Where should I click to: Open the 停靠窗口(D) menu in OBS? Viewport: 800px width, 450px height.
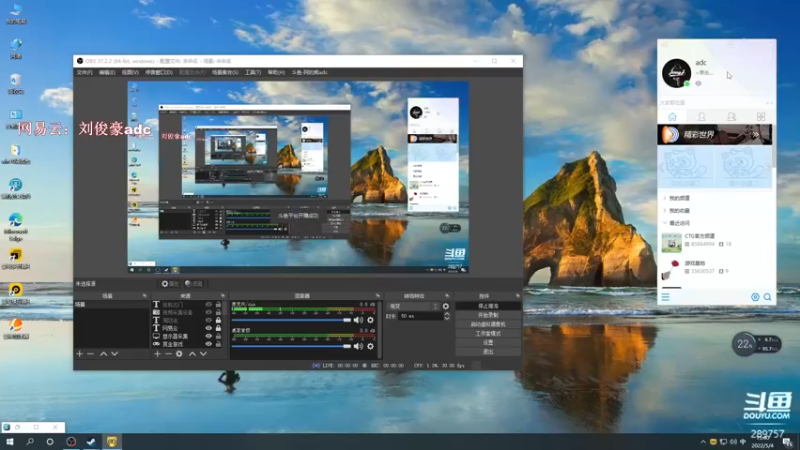click(x=159, y=72)
